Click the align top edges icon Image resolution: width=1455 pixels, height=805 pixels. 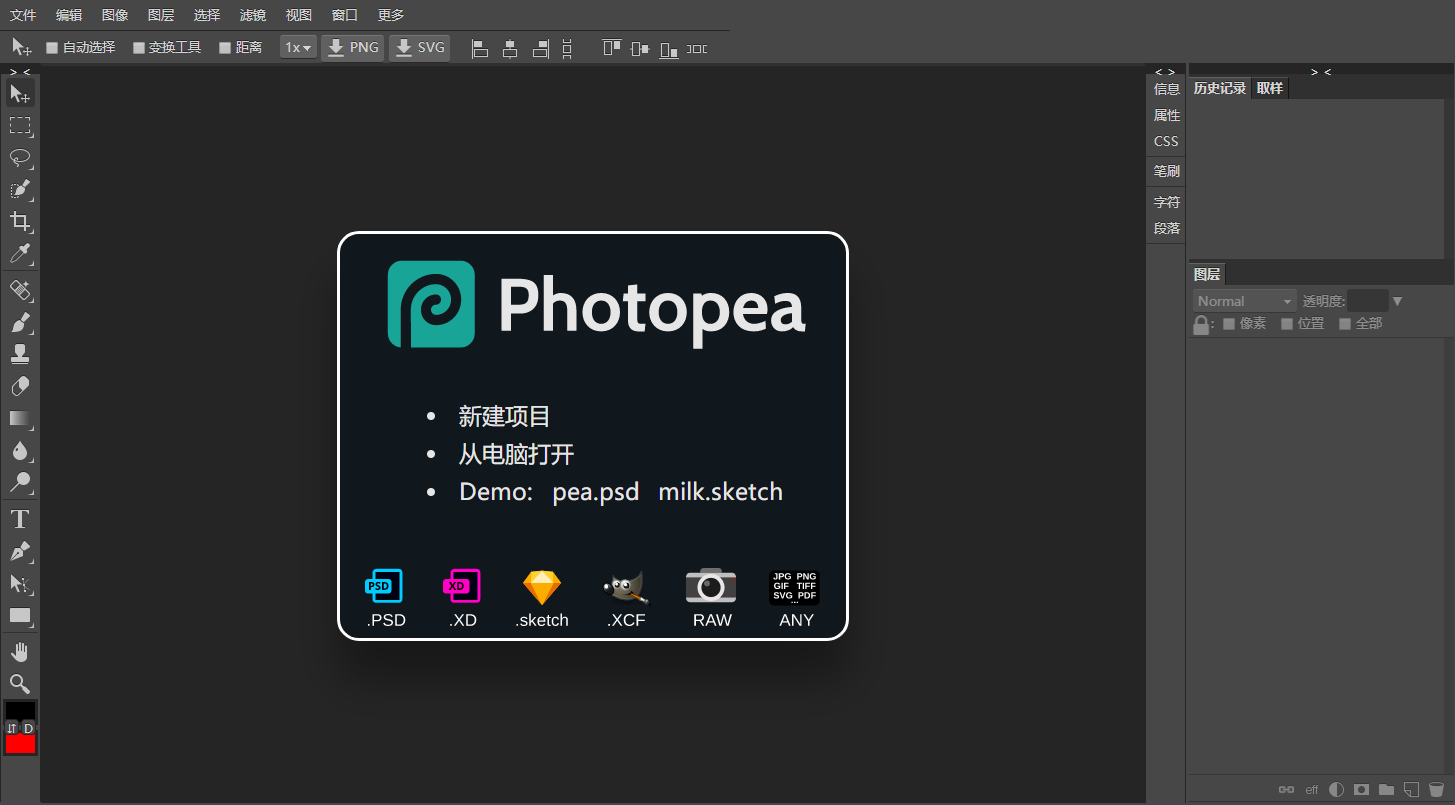[612, 48]
